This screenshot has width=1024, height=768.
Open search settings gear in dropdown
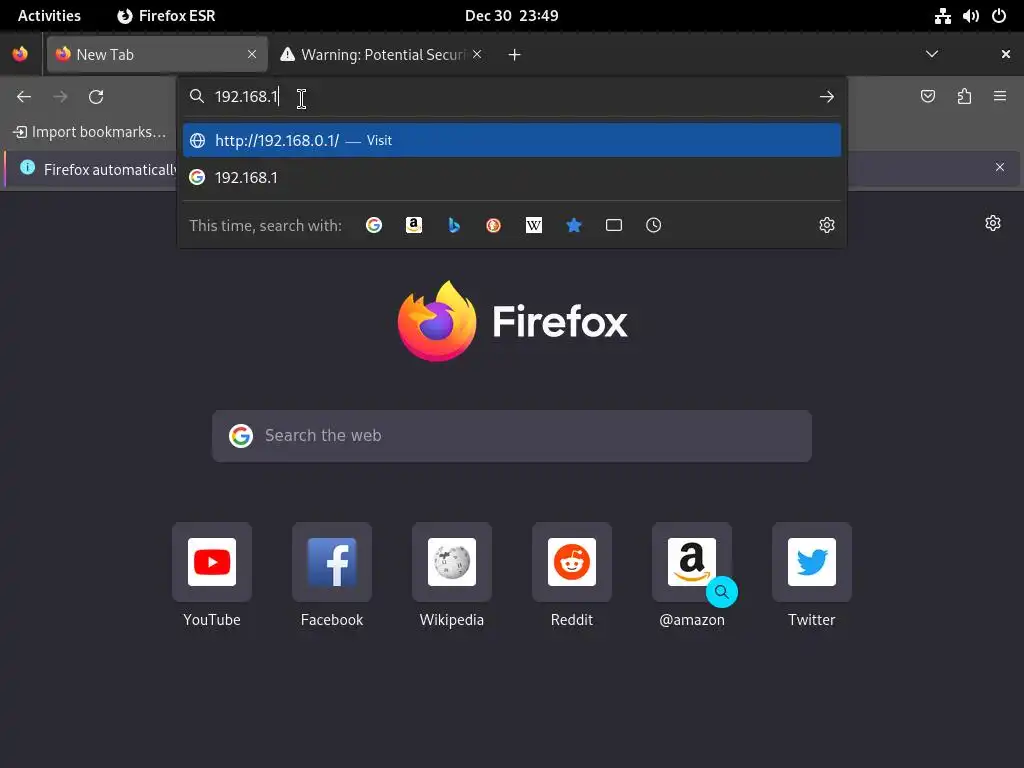point(827,225)
